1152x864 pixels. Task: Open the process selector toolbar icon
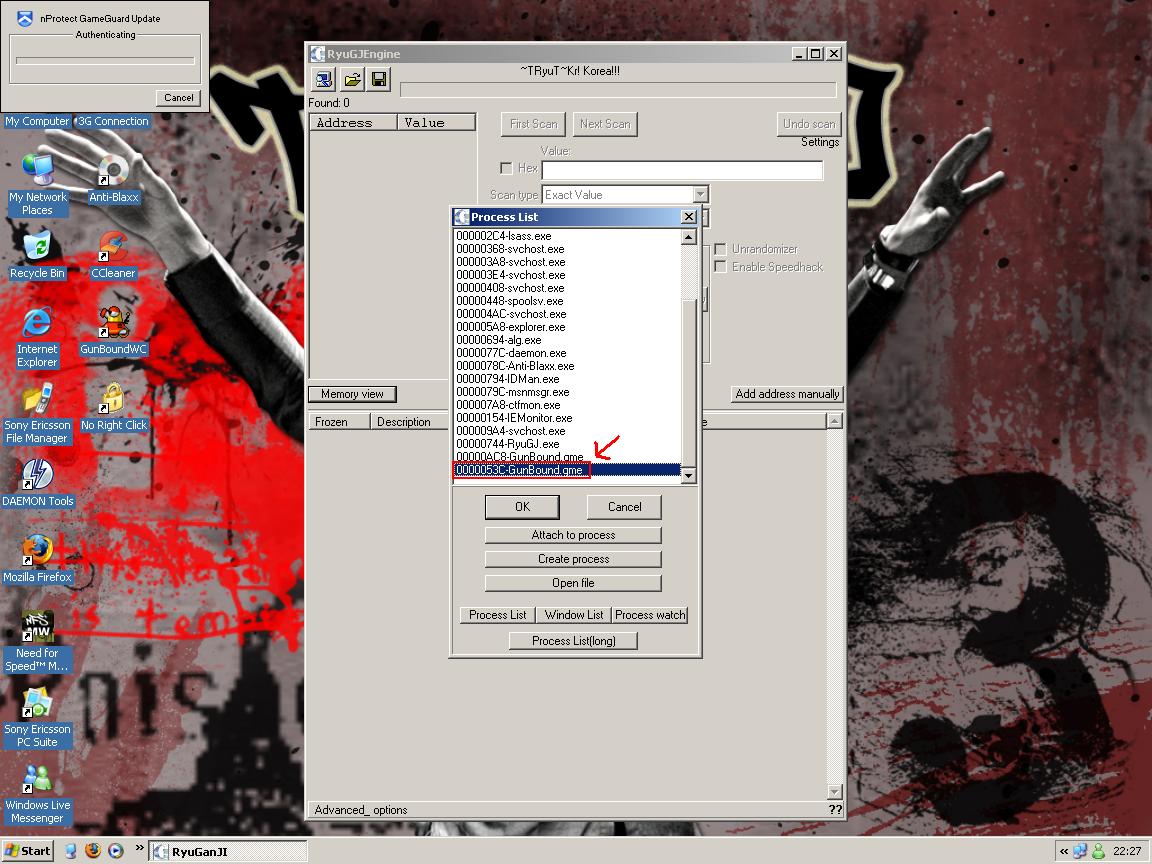point(324,79)
